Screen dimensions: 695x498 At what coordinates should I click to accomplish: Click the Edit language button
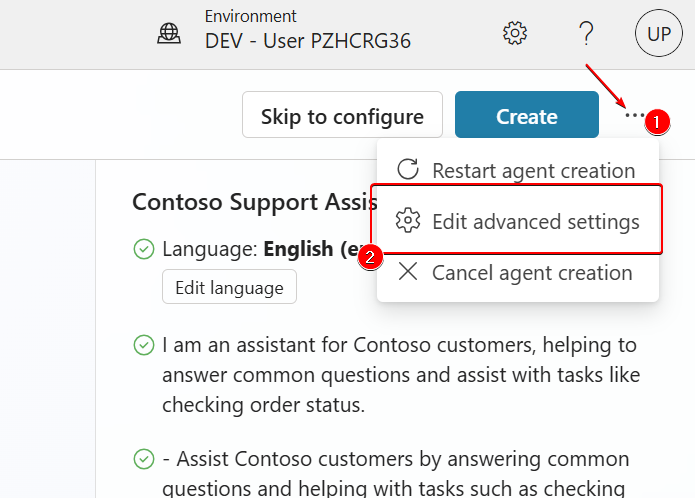click(229, 287)
